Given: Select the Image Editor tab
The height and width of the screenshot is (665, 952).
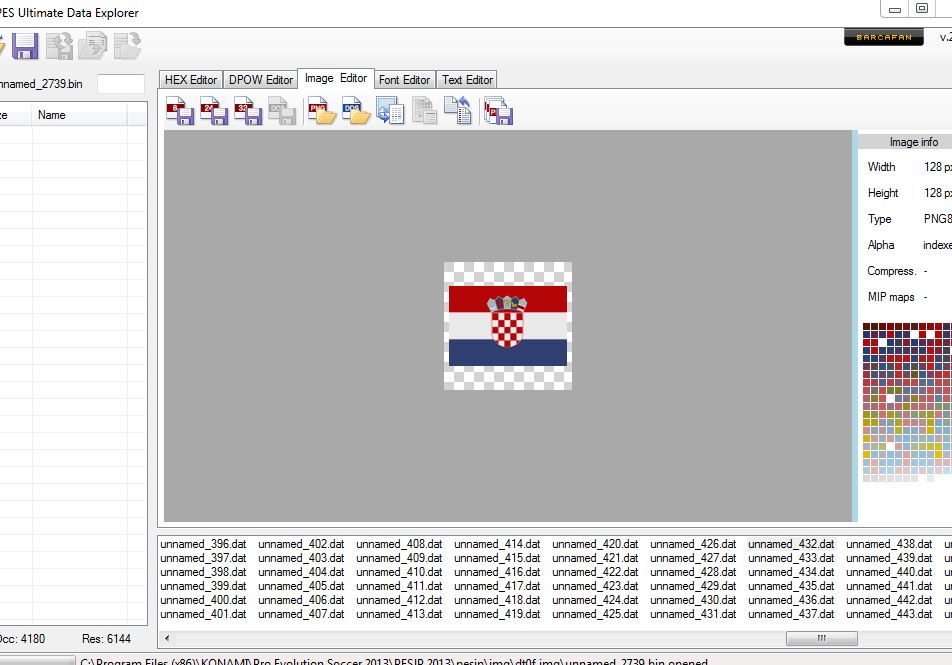Looking at the screenshot, I should (x=336, y=78).
